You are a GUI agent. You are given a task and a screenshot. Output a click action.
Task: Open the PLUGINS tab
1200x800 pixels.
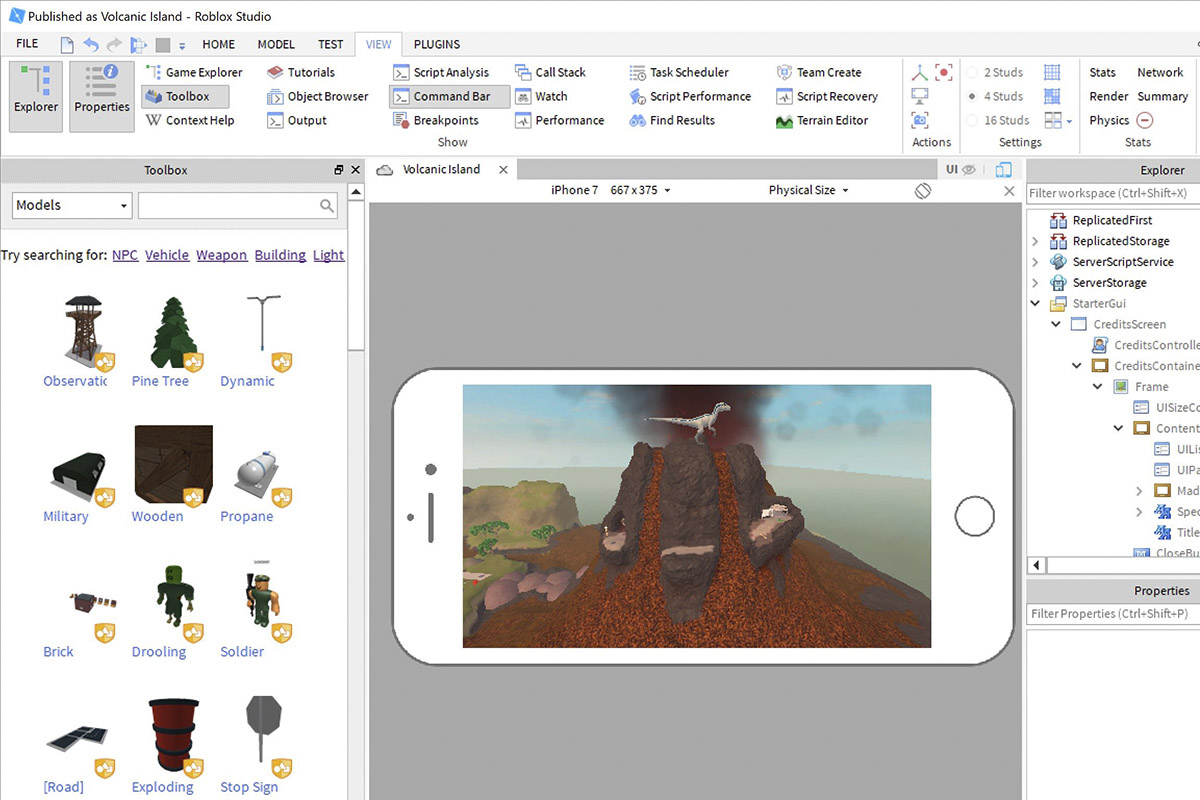pyautogui.click(x=436, y=44)
